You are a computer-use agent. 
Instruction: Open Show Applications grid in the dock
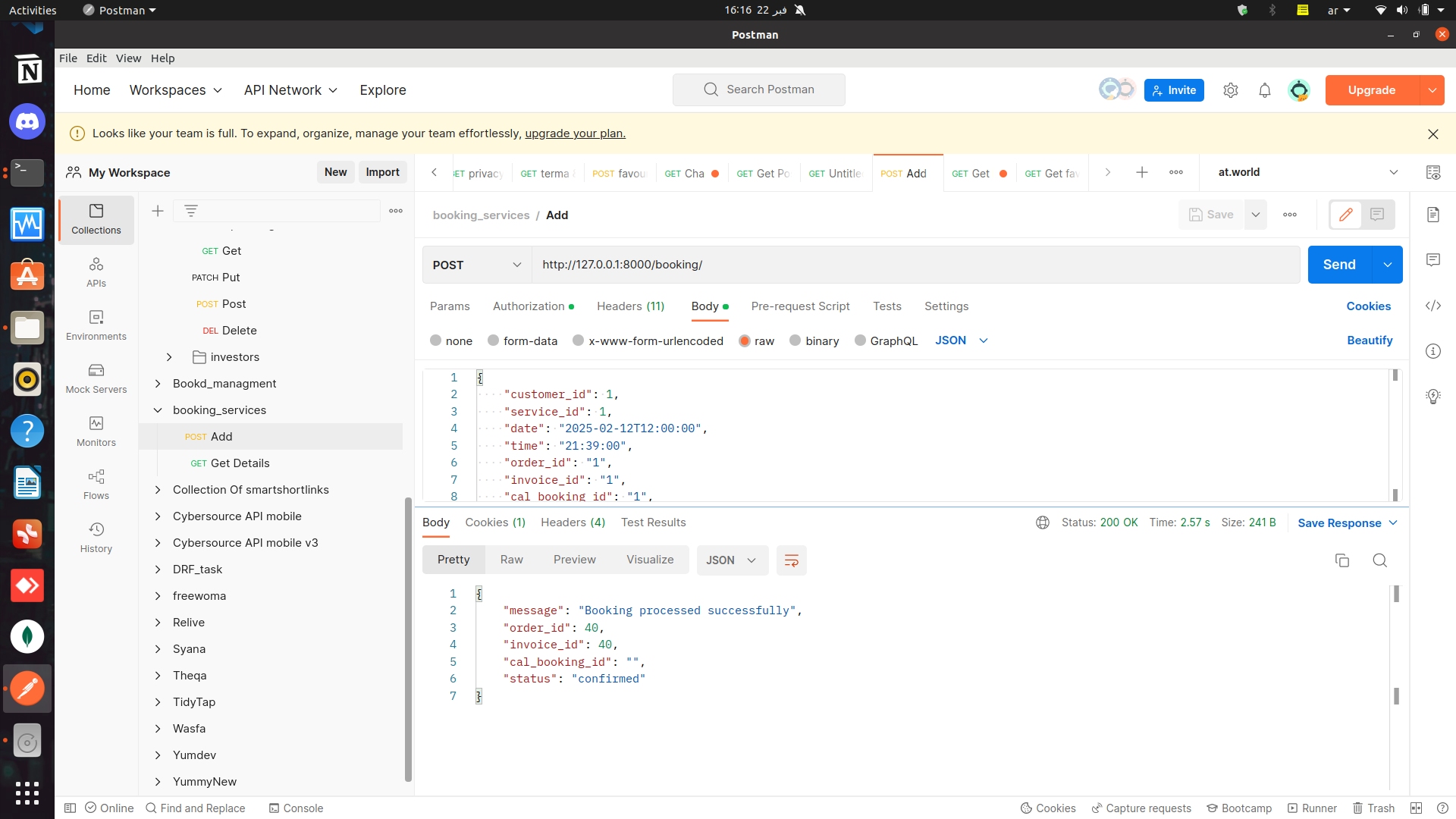click(x=27, y=793)
